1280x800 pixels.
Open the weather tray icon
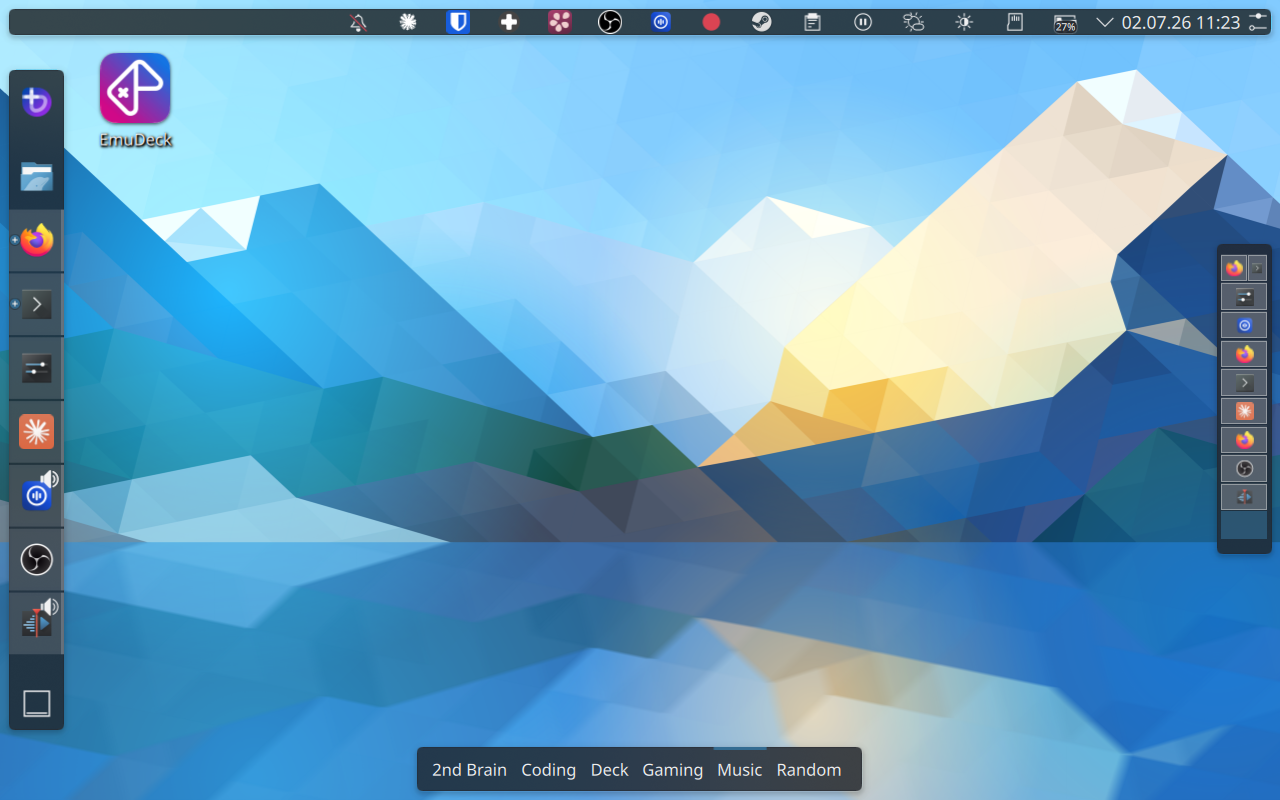pos(913,22)
